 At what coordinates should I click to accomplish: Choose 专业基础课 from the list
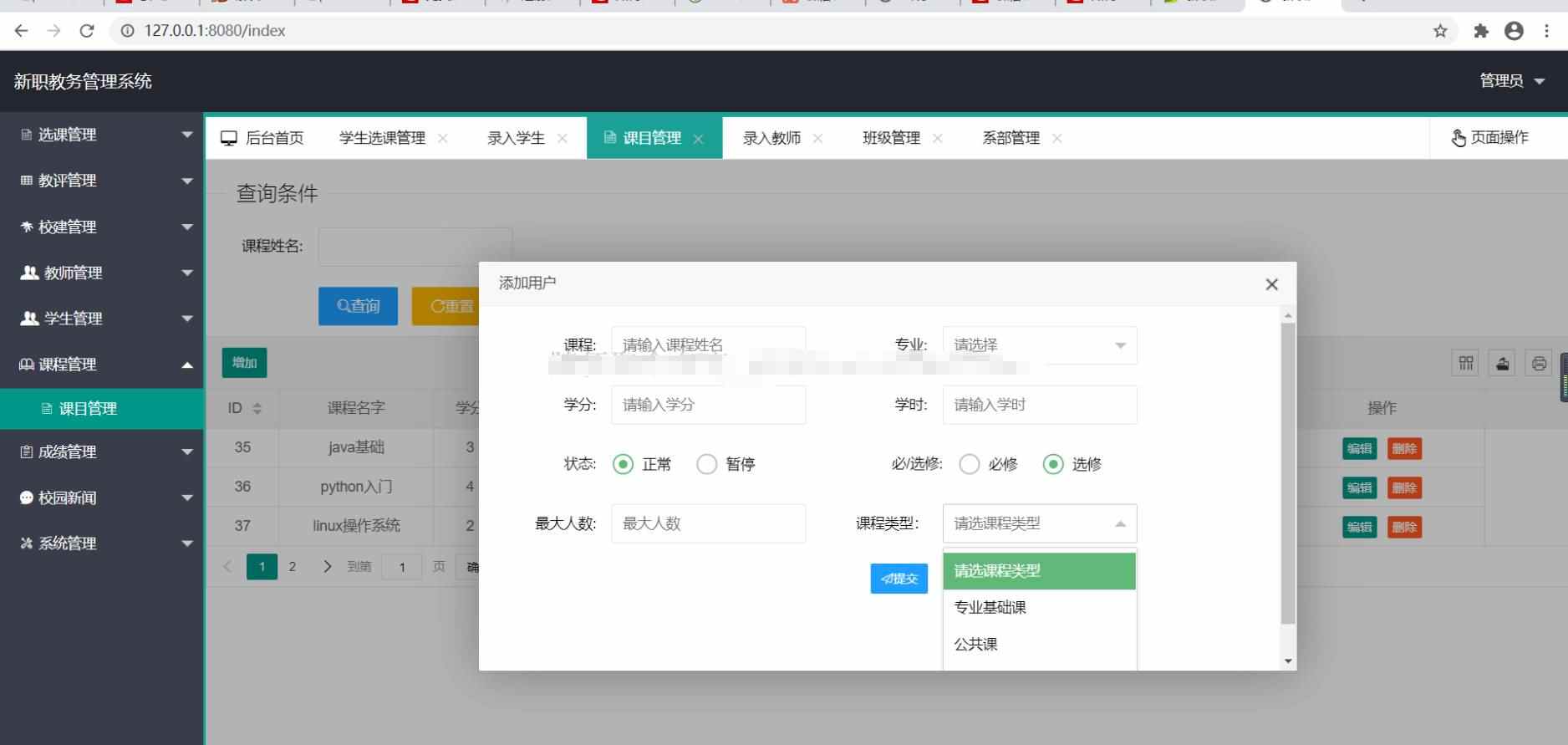(1040, 607)
